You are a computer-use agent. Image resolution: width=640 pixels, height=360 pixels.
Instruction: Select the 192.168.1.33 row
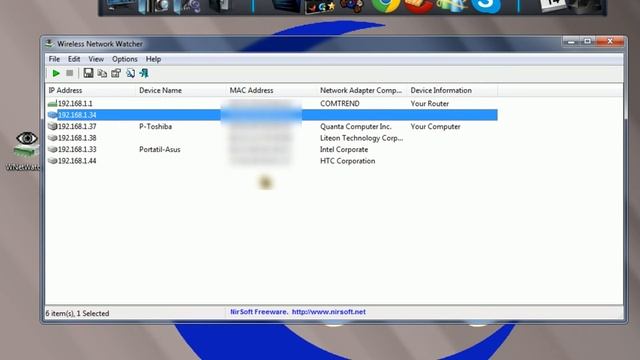click(x=272, y=149)
